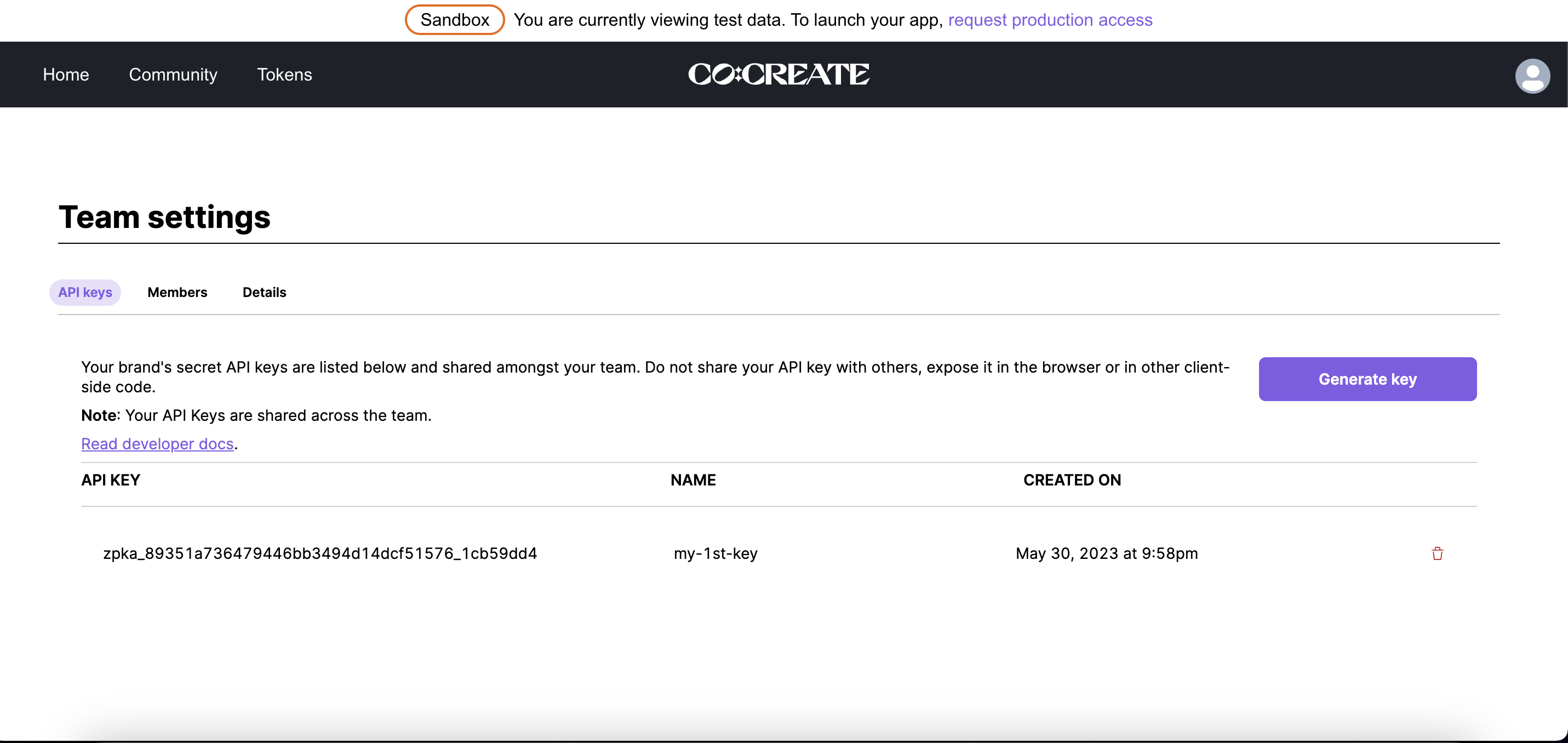Toggle the API keys section view
This screenshot has width=1568, height=743.
click(x=85, y=291)
